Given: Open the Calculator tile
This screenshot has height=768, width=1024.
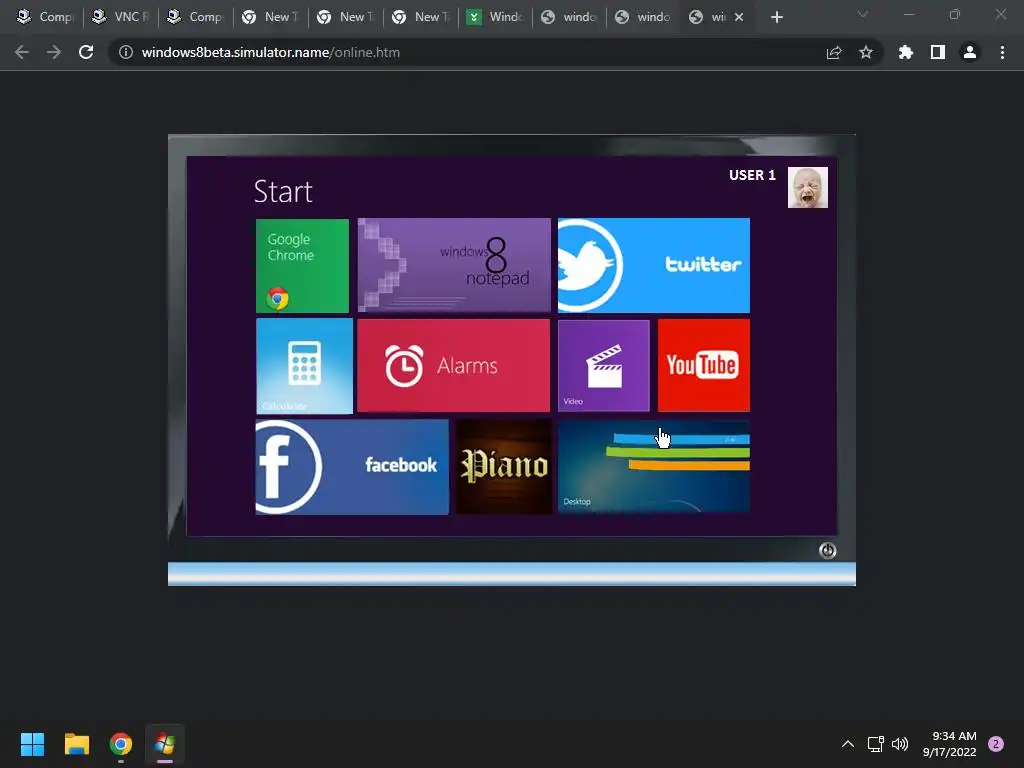Looking at the screenshot, I should tap(304, 366).
